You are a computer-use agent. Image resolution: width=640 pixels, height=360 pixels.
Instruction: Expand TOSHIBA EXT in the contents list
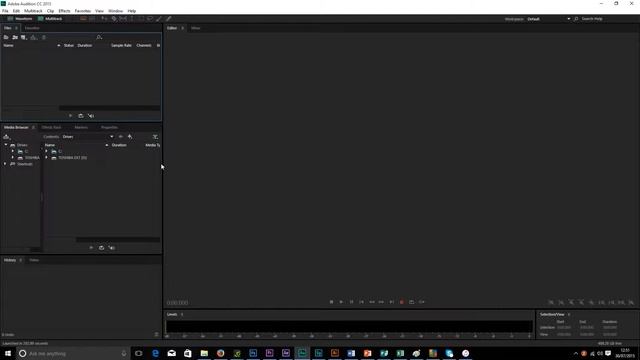coord(46,158)
